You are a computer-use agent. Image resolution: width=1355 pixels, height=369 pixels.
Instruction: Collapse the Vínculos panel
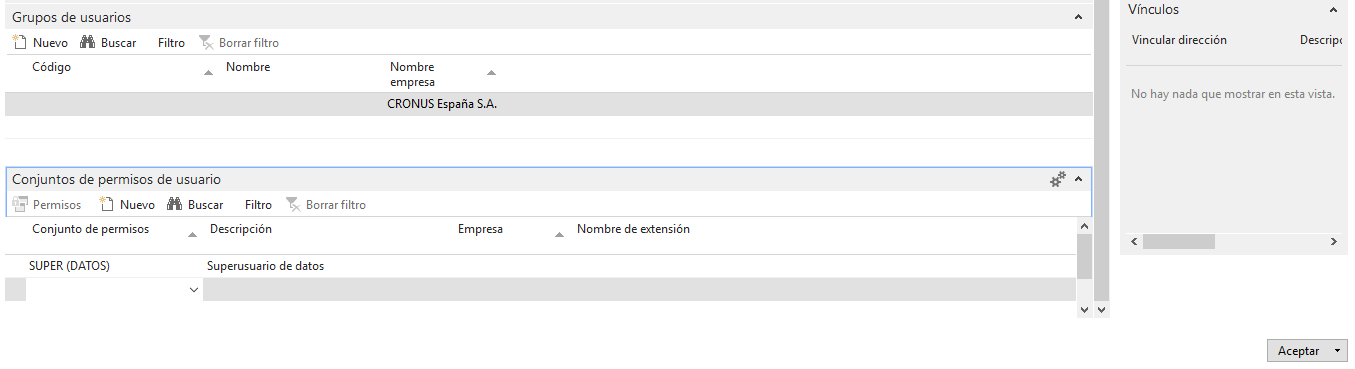tap(1334, 9)
